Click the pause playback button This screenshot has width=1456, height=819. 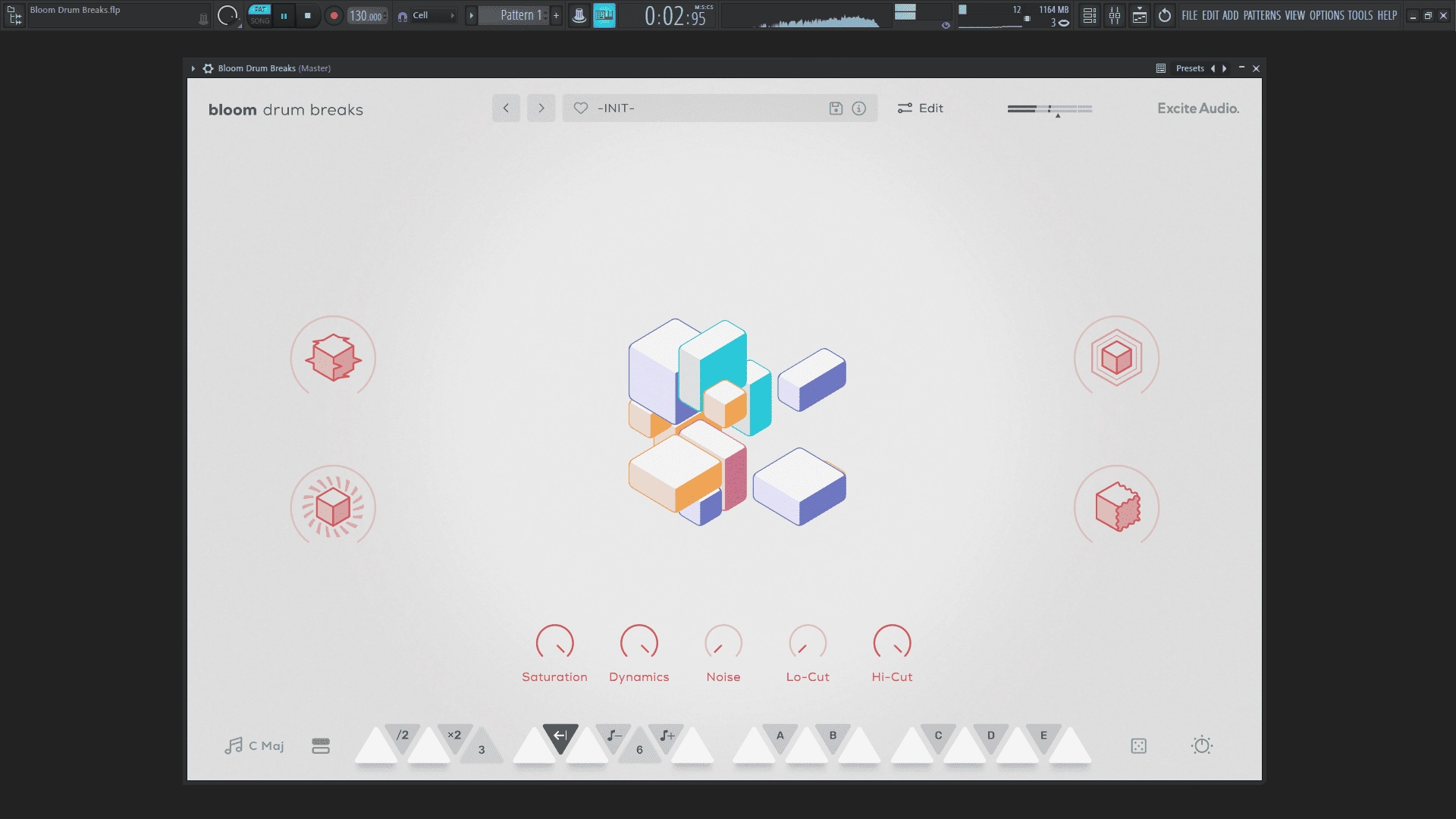pos(284,15)
